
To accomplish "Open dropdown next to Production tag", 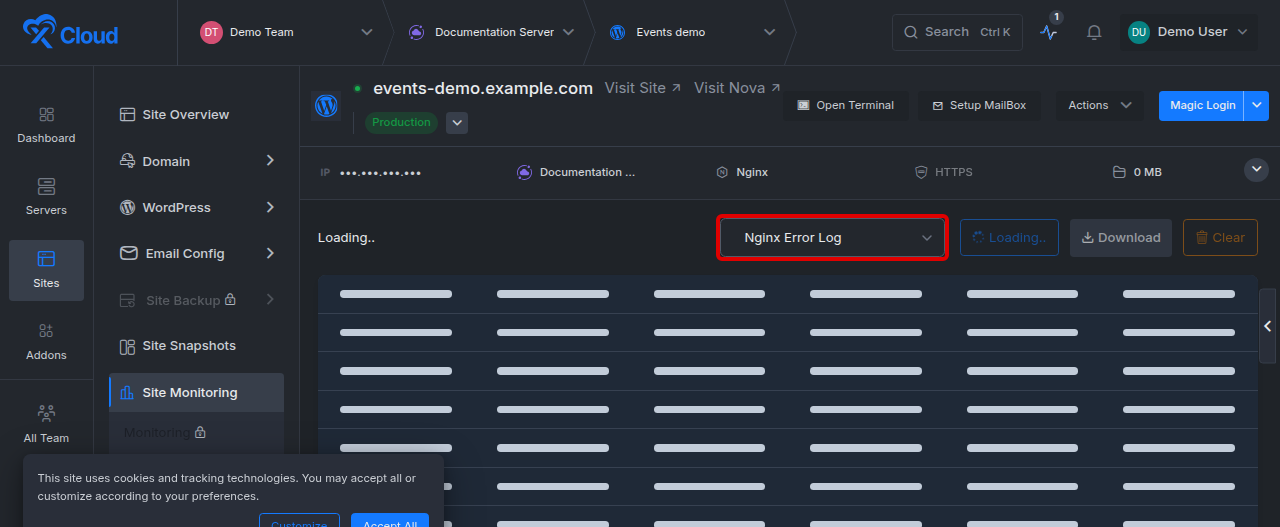I will coord(456,123).
